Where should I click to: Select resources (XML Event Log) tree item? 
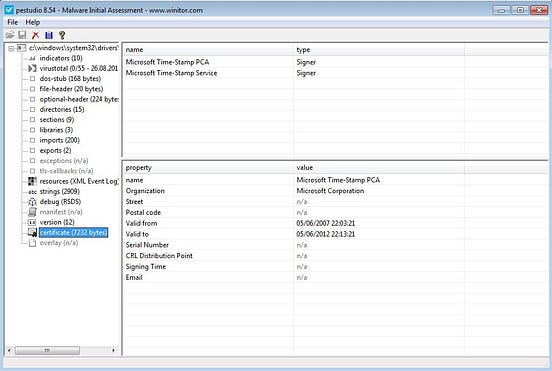[x=79, y=181]
